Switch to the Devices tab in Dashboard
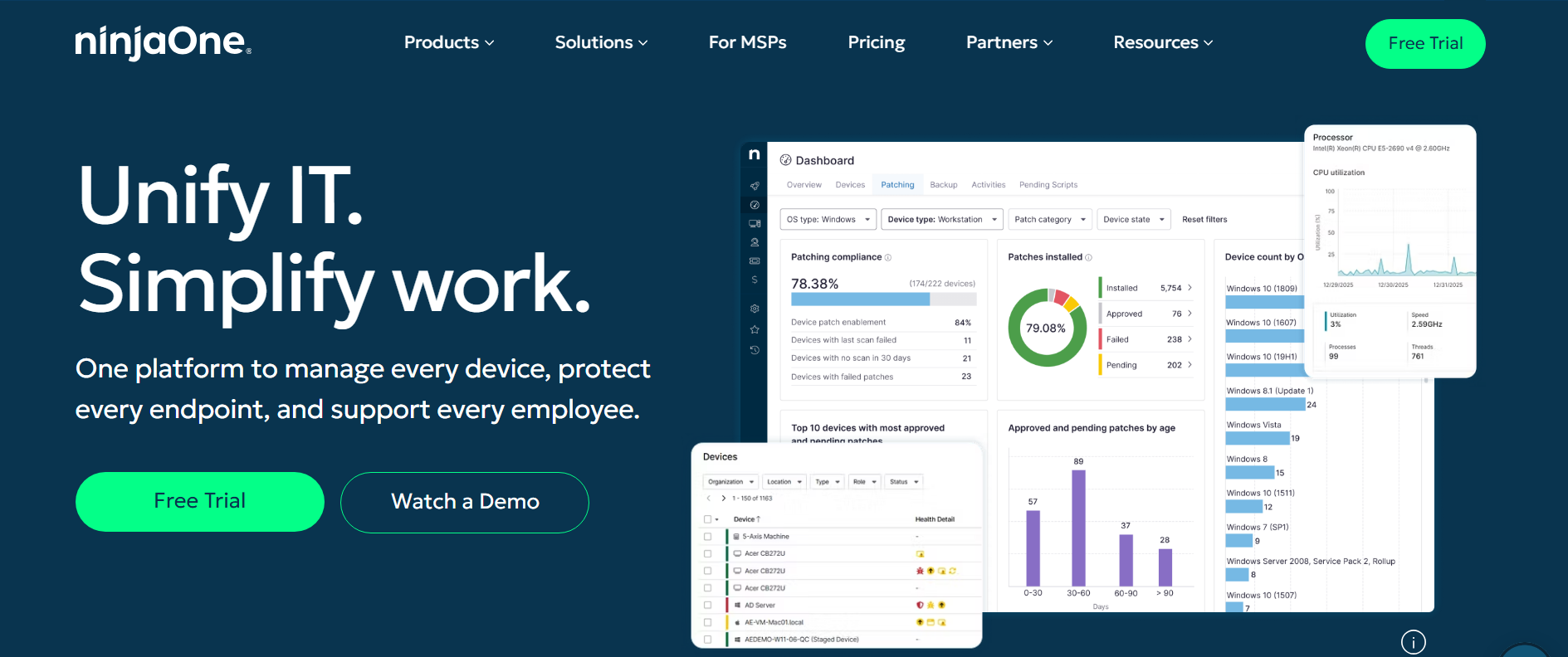1568x657 pixels. [x=850, y=185]
